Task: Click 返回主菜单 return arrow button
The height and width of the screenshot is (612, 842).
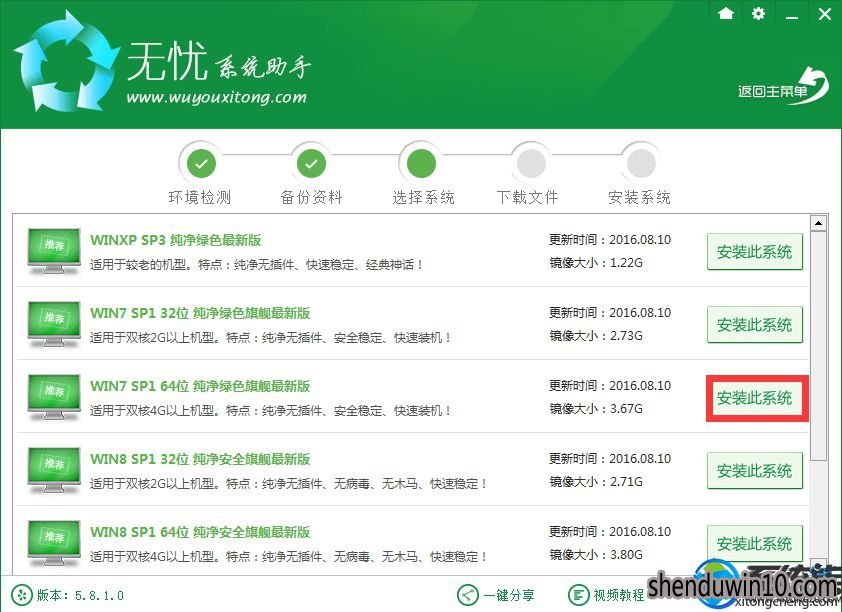Action: point(783,87)
